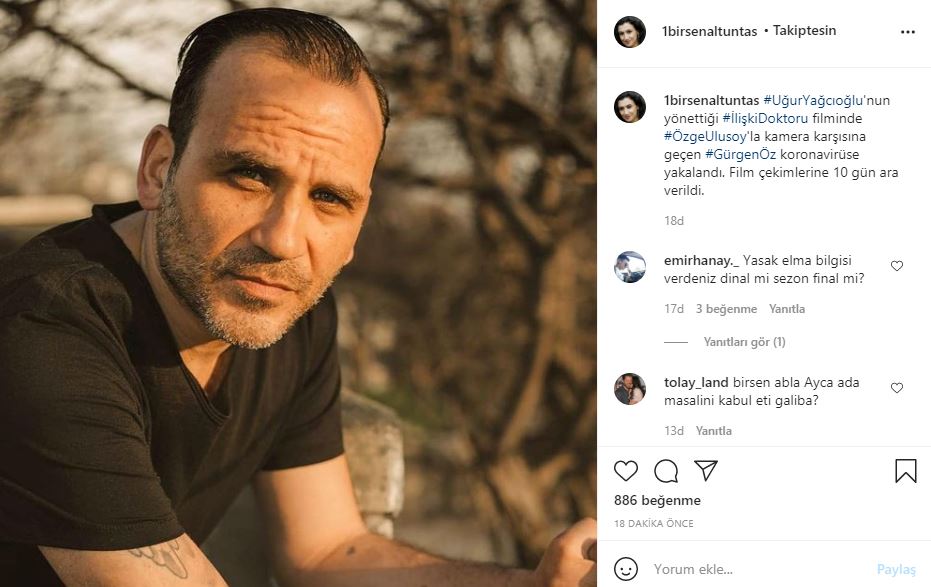Like tolay_land's comment
The height and width of the screenshot is (587, 931).
click(897, 388)
